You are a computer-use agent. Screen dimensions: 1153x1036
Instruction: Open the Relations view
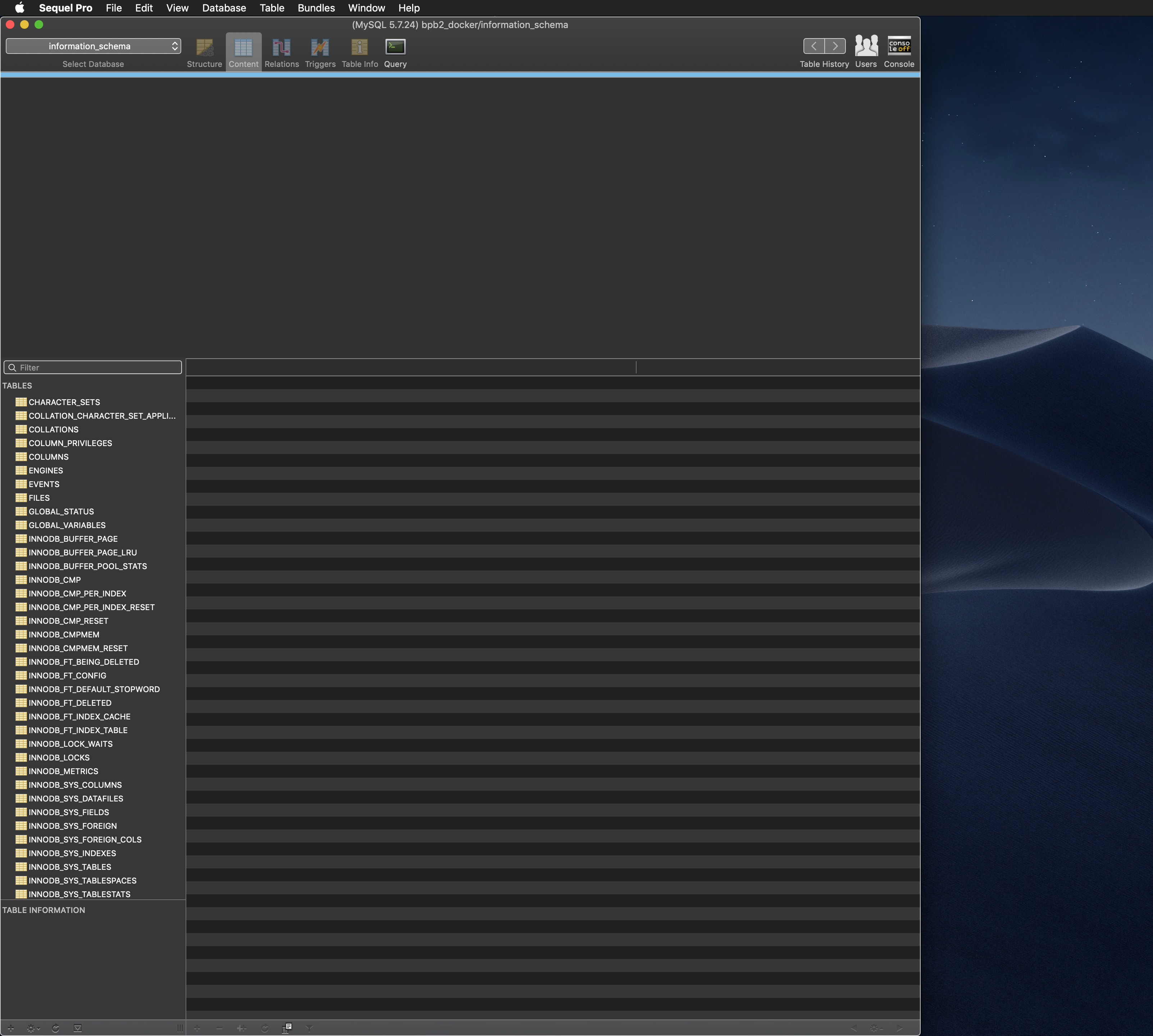click(x=282, y=53)
